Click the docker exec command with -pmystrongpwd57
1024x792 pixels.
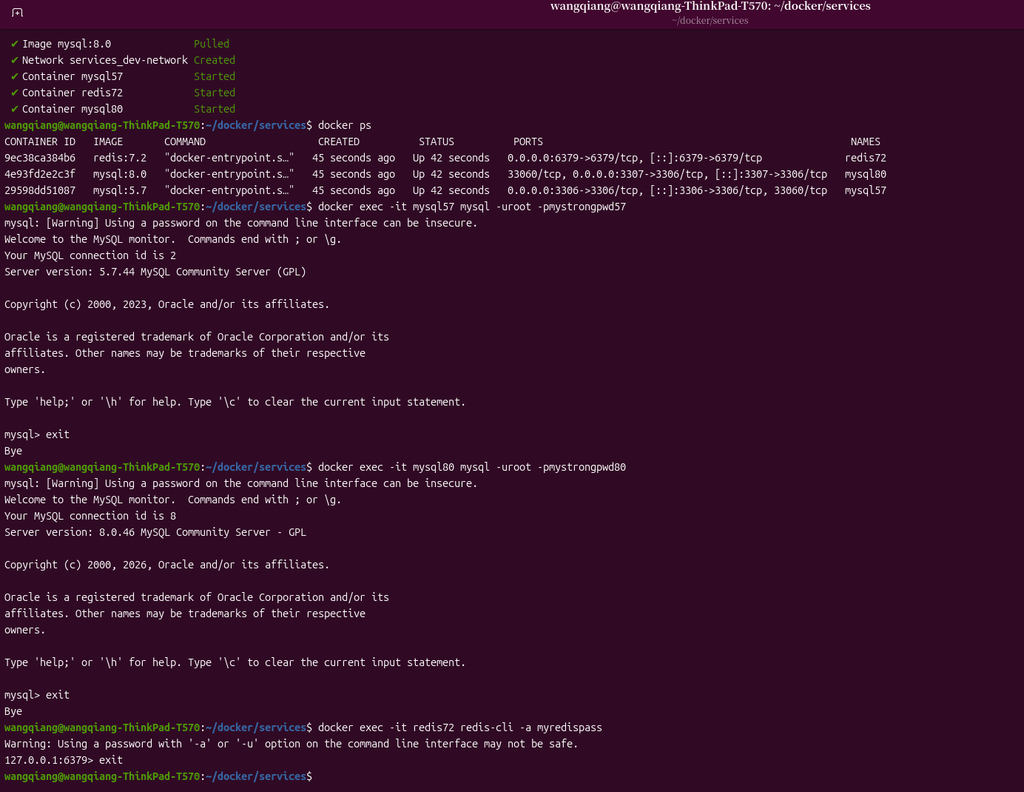472,207
